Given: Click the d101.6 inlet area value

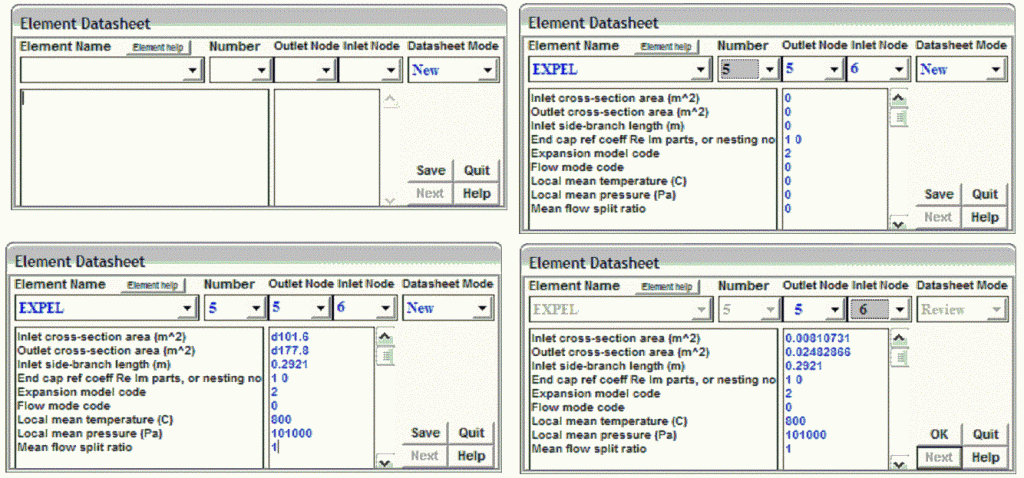Looking at the screenshot, I should tap(292, 336).
